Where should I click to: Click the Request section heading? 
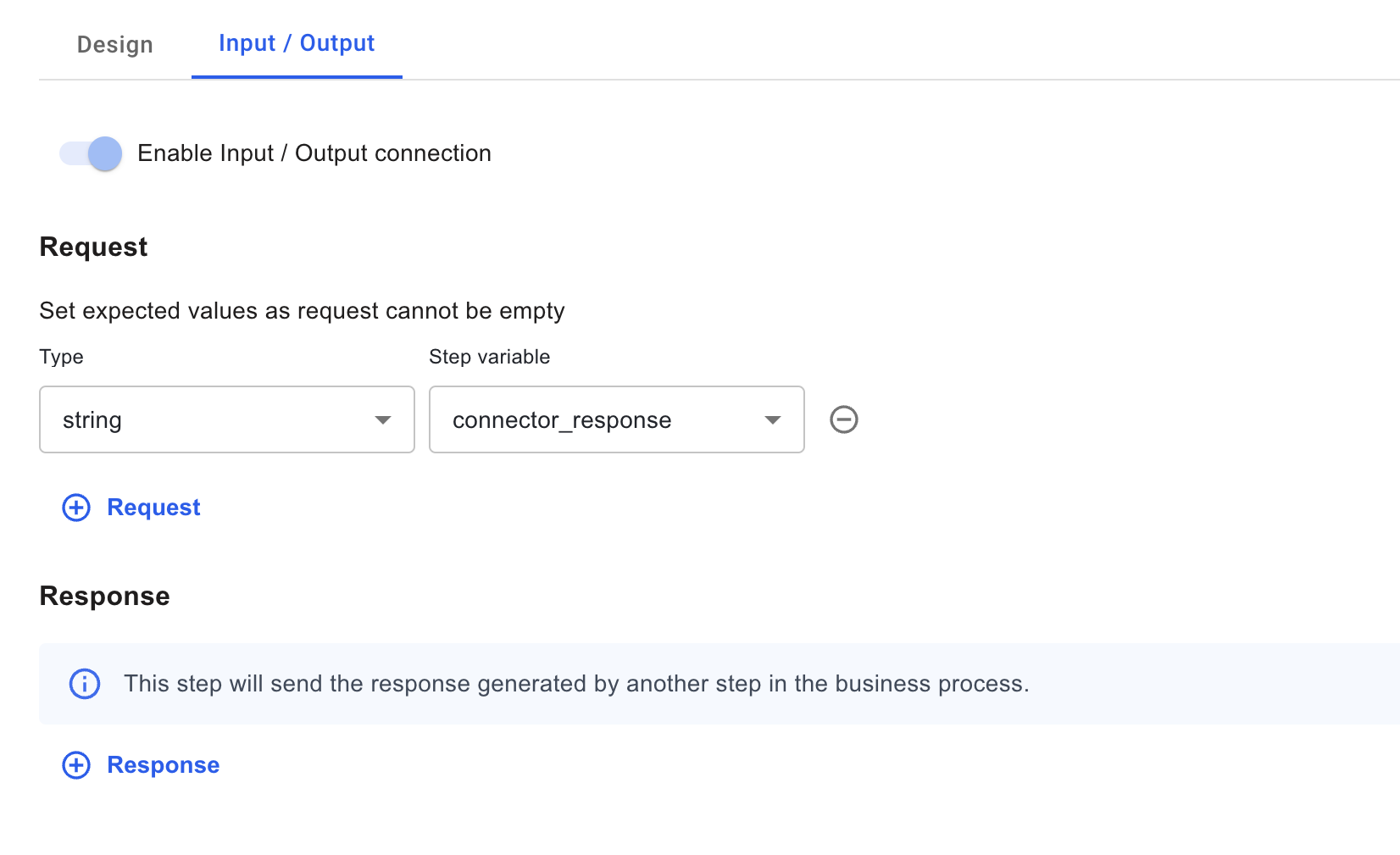pos(93,247)
